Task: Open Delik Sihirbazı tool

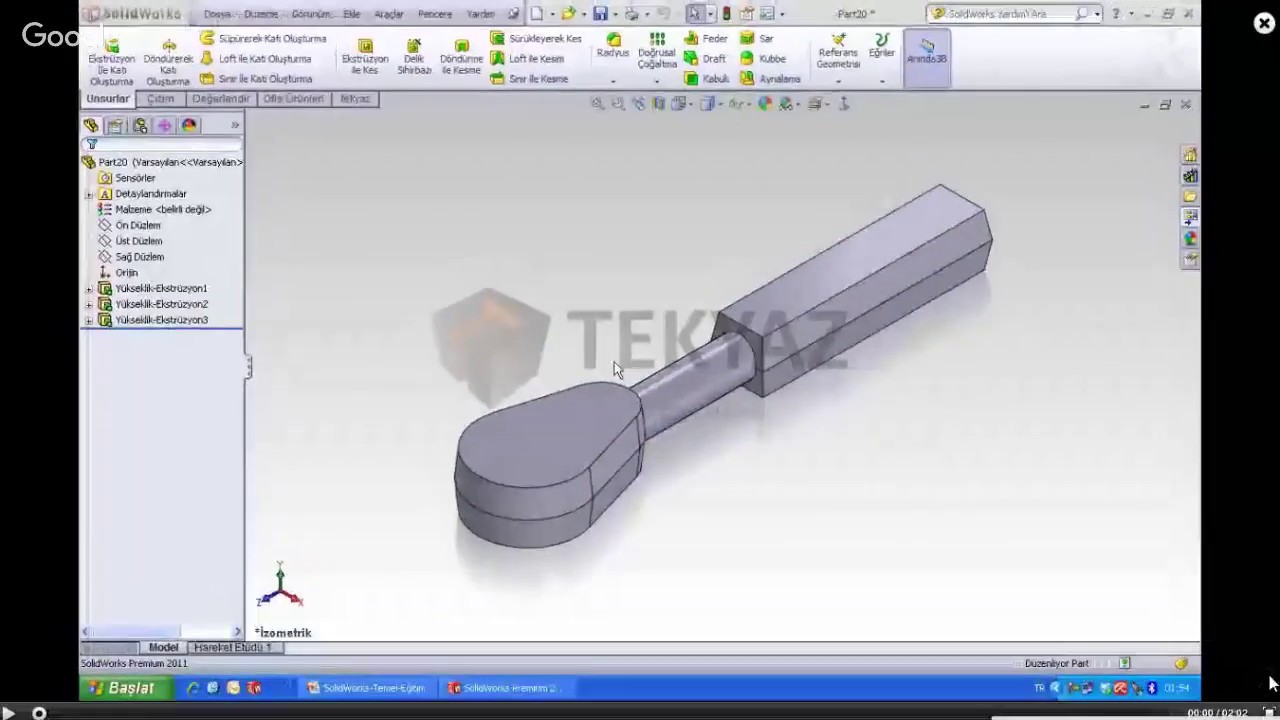Action: point(414,57)
